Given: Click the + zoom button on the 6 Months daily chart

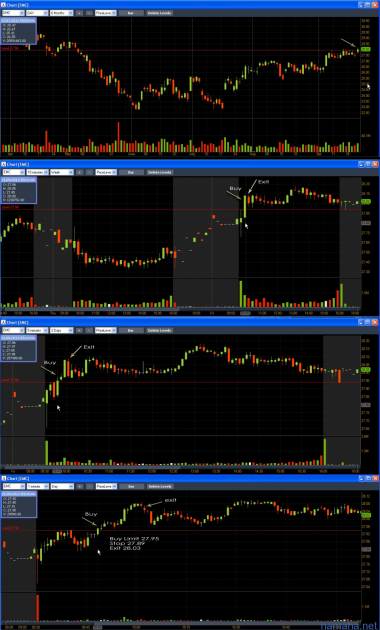Looking at the screenshot, I should click(x=80, y=13).
